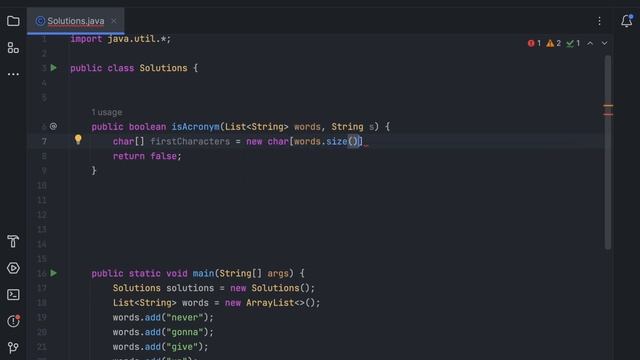Click 'import java.util.*;' line
Viewport: 640px width, 360px height.
click(121, 39)
